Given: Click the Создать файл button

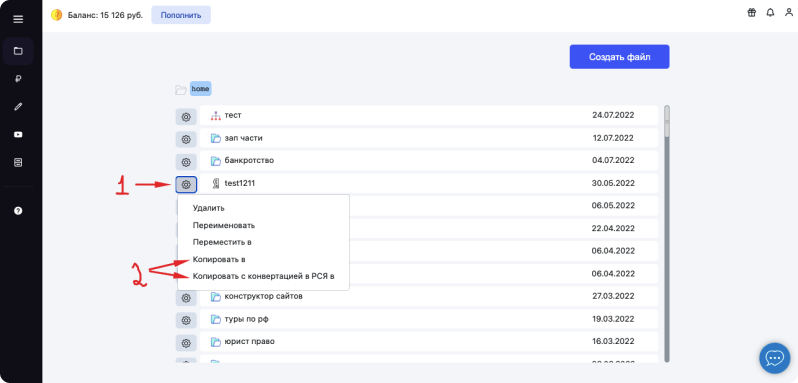Looking at the screenshot, I should [619, 57].
